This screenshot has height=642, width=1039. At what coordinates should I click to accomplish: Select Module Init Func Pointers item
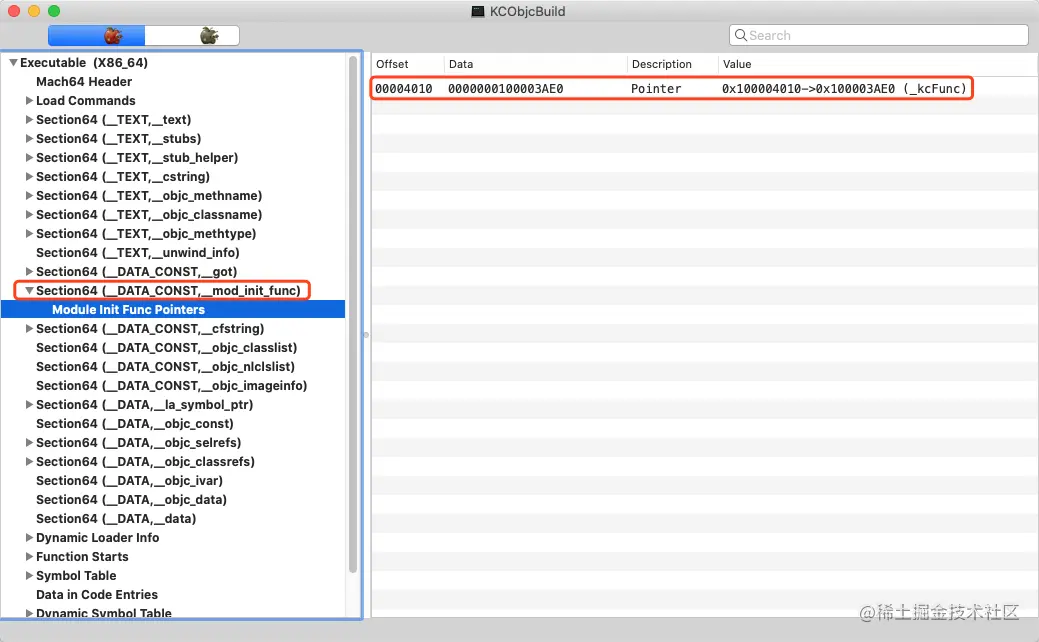click(x=173, y=309)
